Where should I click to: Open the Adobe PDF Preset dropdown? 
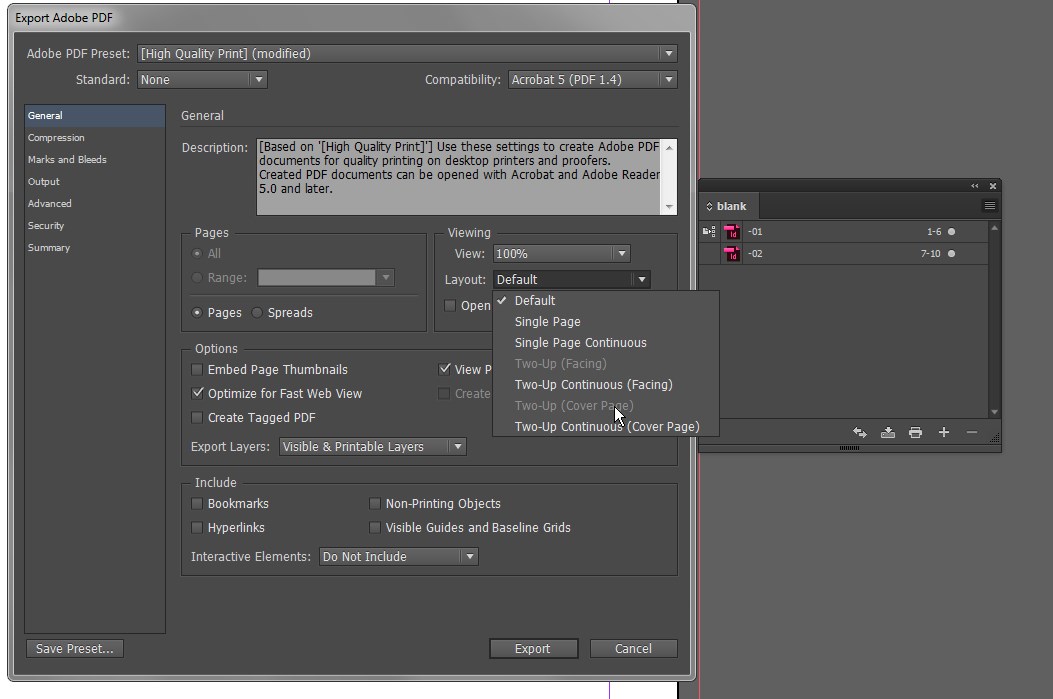click(407, 54)
